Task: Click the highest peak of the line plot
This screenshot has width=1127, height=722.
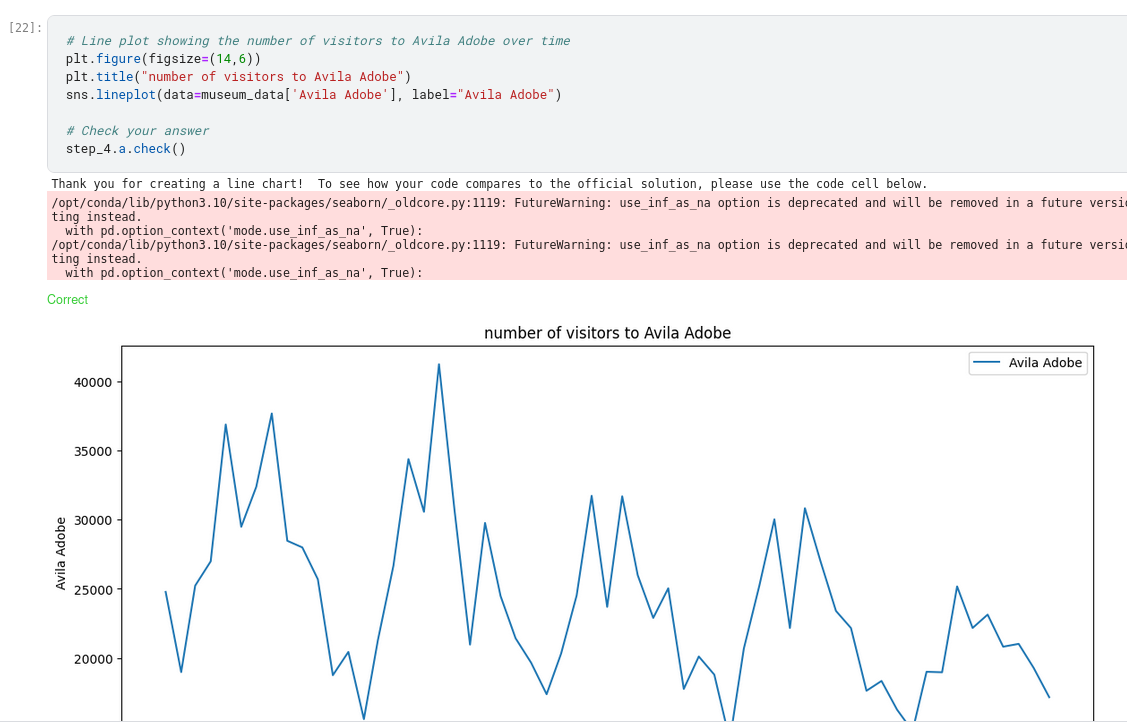Action: pyautogui.click(x=439, y=365)
